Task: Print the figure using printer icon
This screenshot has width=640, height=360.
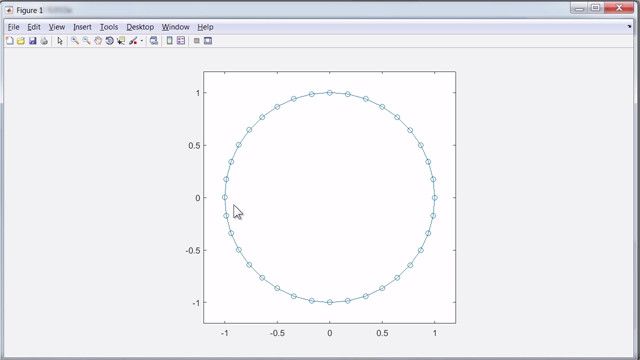Action: pyautogui.click(x=44, y=41)
